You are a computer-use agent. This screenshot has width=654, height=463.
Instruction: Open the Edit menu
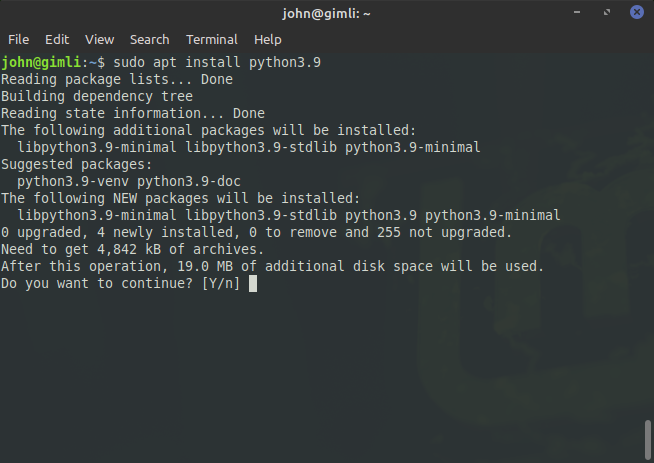tap(57, 40)
